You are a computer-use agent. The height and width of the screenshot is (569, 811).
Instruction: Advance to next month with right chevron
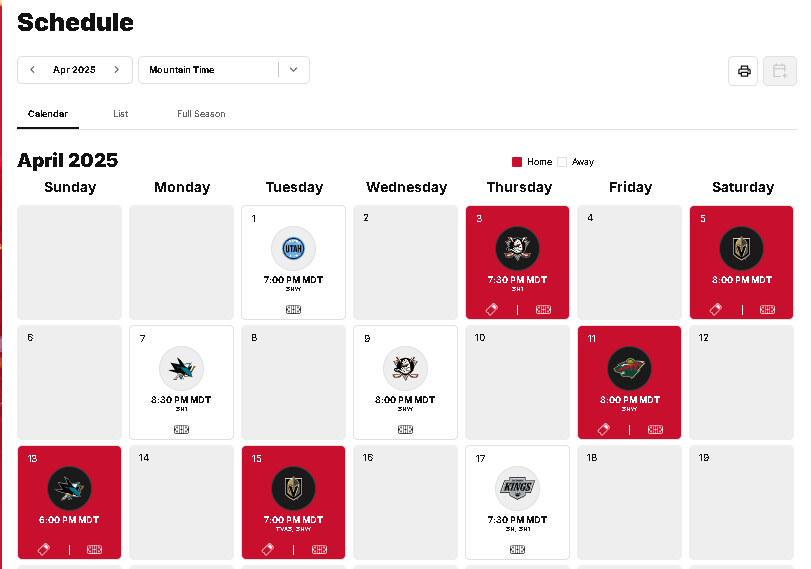tap(116, 69)
